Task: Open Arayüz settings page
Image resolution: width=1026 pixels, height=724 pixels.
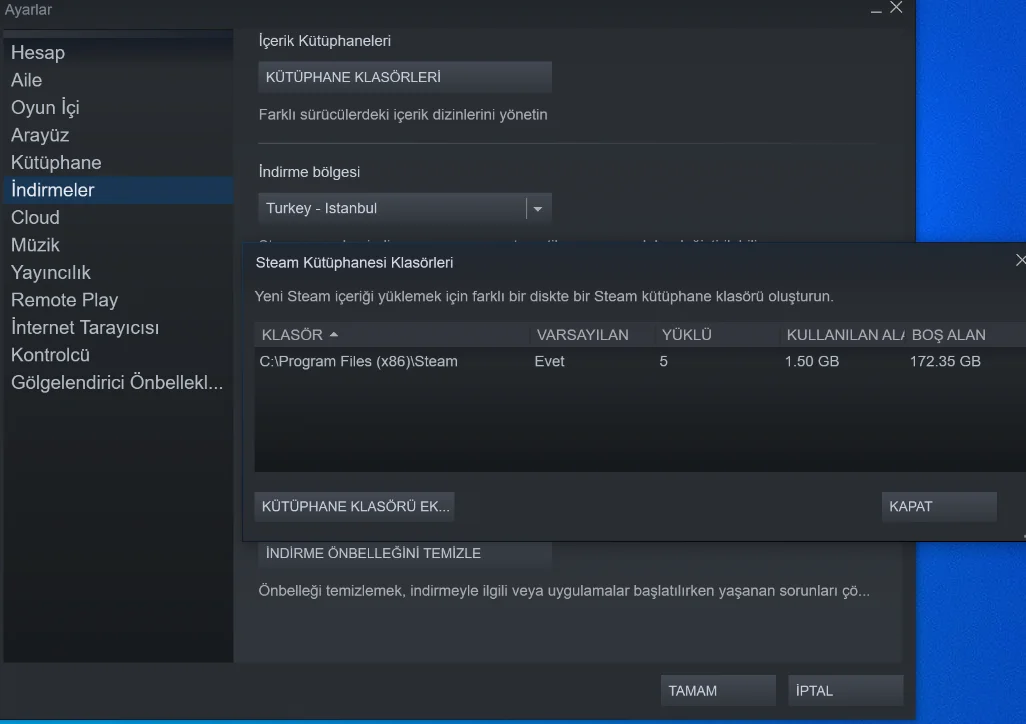Action: (x=118, y=135)
